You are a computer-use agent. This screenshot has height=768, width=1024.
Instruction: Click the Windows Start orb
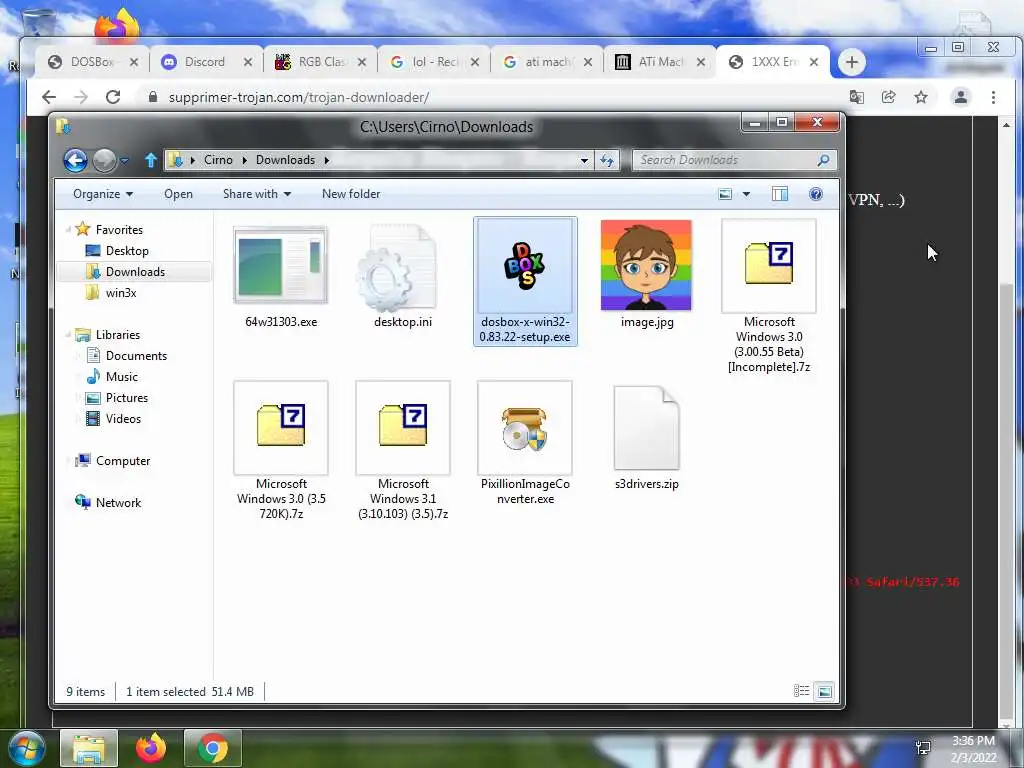pyautogui.click(x=25, y=748)
